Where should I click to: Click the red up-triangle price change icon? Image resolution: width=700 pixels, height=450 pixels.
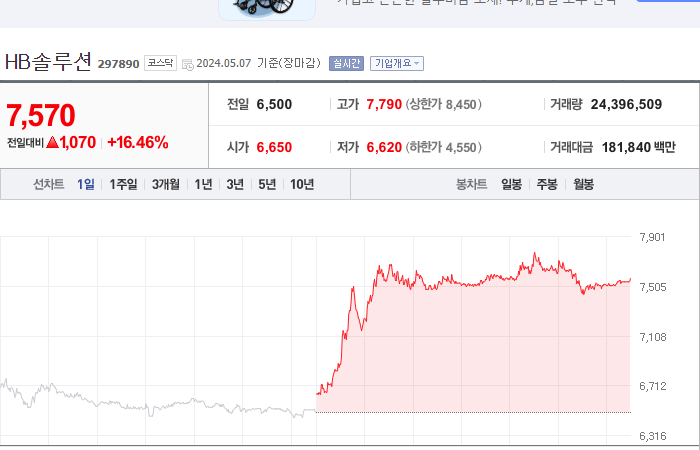coord(53,142)
